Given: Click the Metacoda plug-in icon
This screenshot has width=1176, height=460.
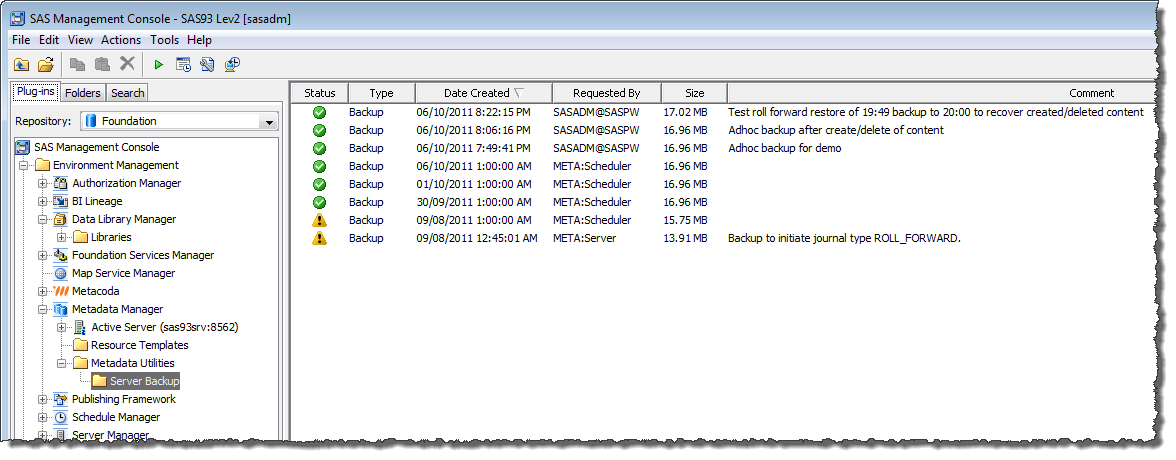Looking at the screenshot, I should [x=61, y=291].
